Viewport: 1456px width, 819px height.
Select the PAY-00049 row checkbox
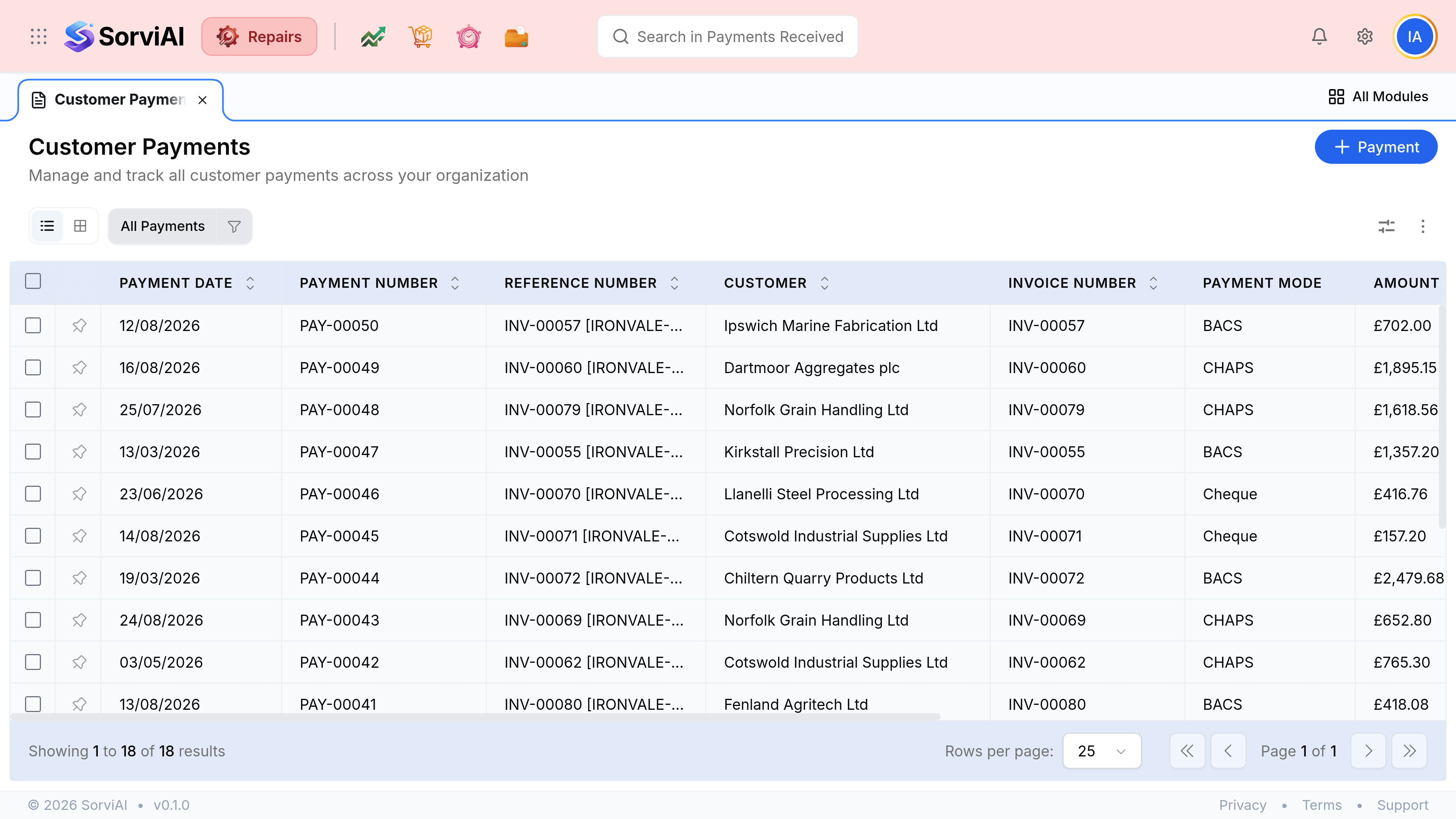33,367
